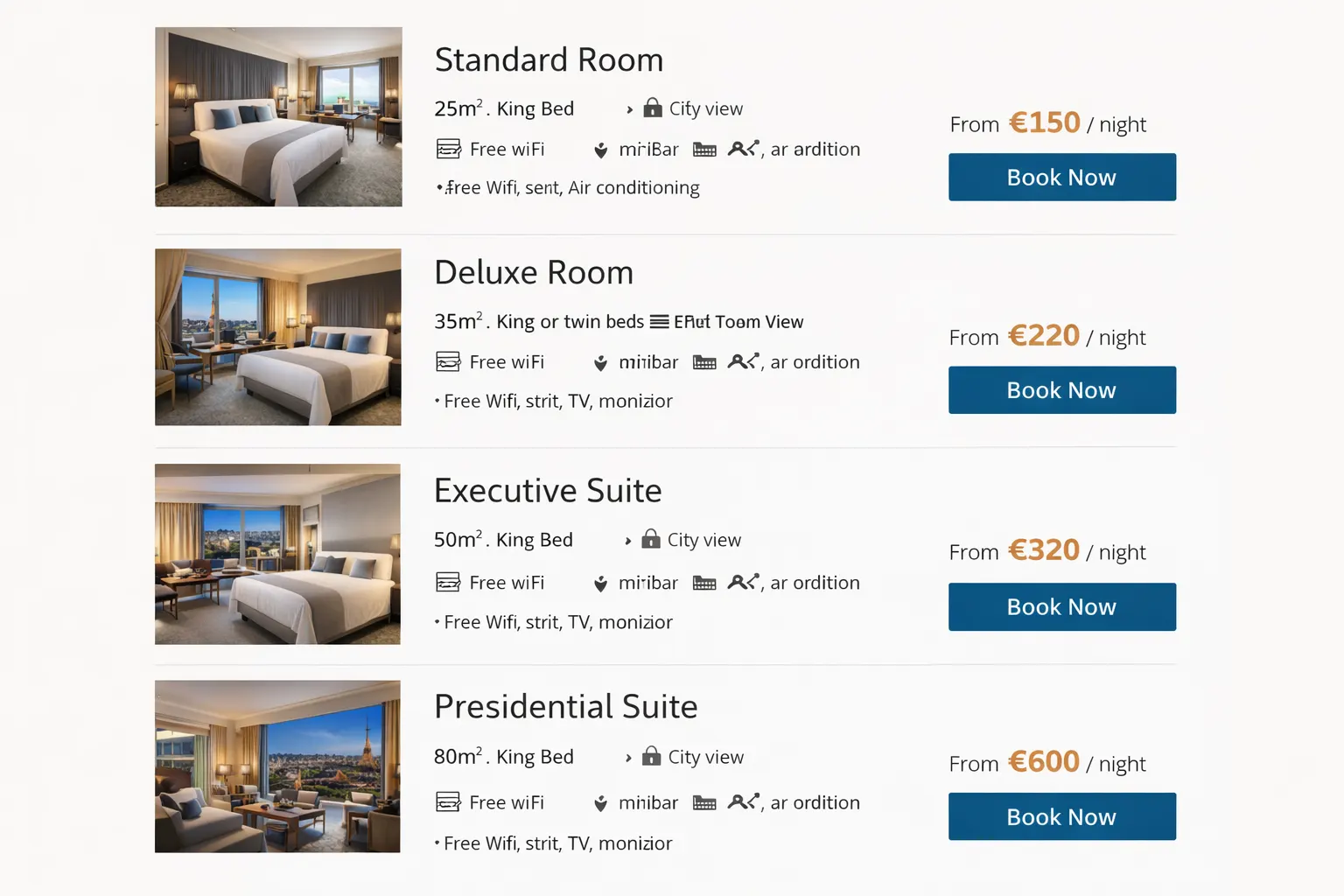Click the Presidential Suite city view lock icon

click(652, 756)
